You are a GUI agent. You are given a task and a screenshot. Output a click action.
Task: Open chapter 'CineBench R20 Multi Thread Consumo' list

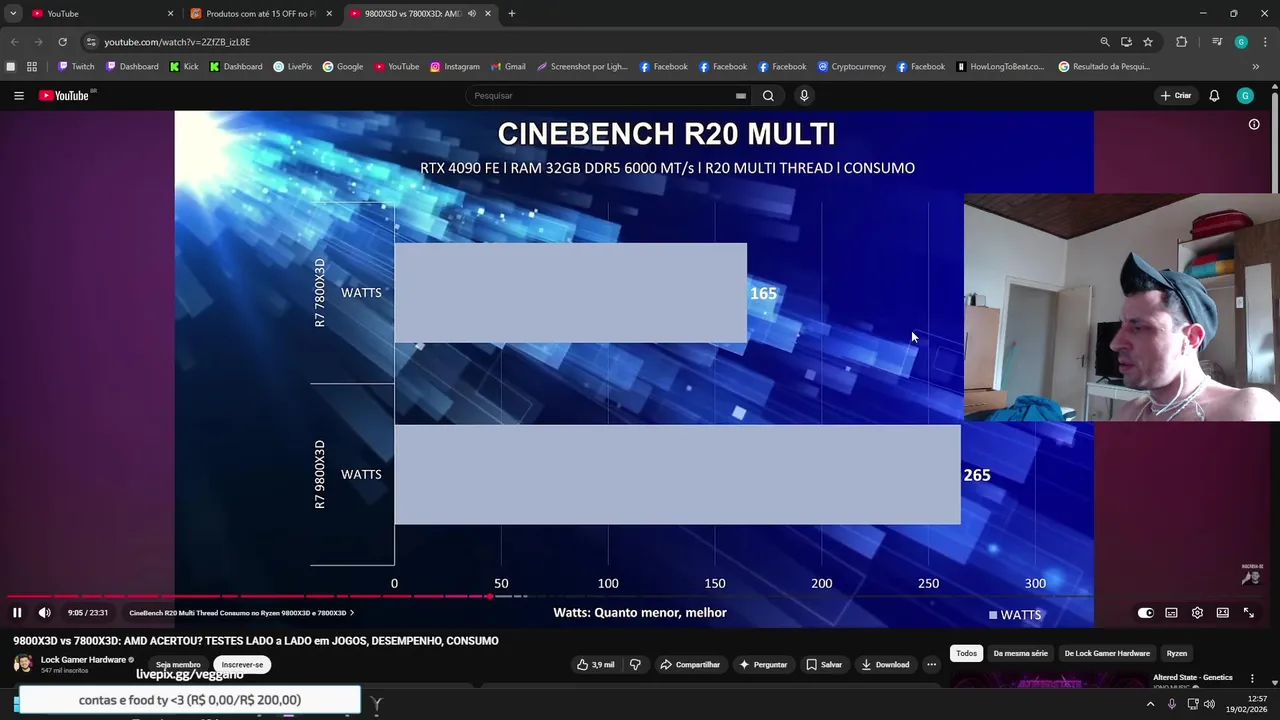pyautogui.click(x=241, y=613)
